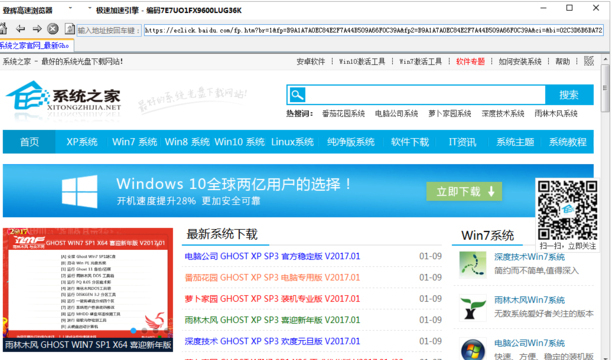Click the first dropdown arrow in title bar

pos(70,8)
